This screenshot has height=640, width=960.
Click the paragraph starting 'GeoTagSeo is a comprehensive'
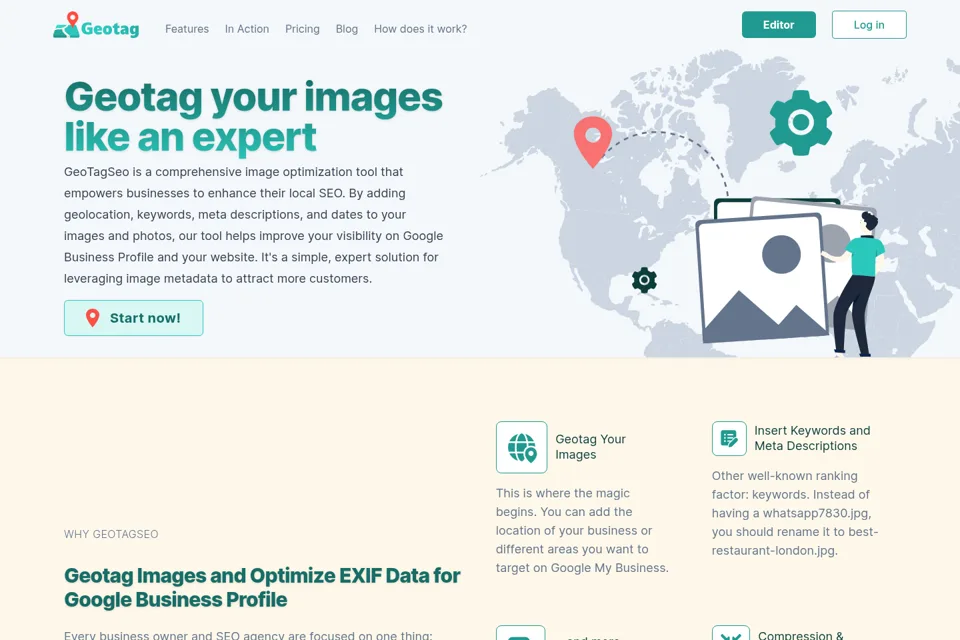pos(253,225)
